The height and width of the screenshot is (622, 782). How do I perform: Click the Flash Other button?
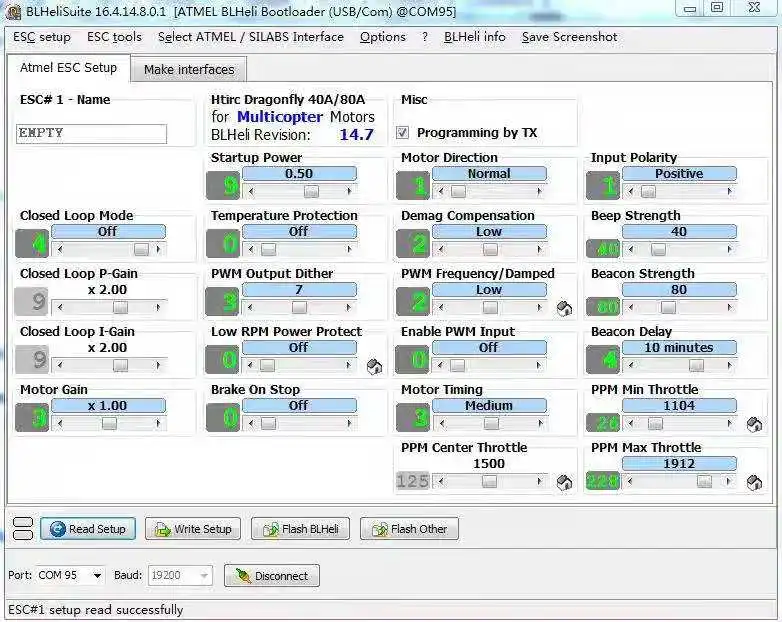click(x=409, y=529)
